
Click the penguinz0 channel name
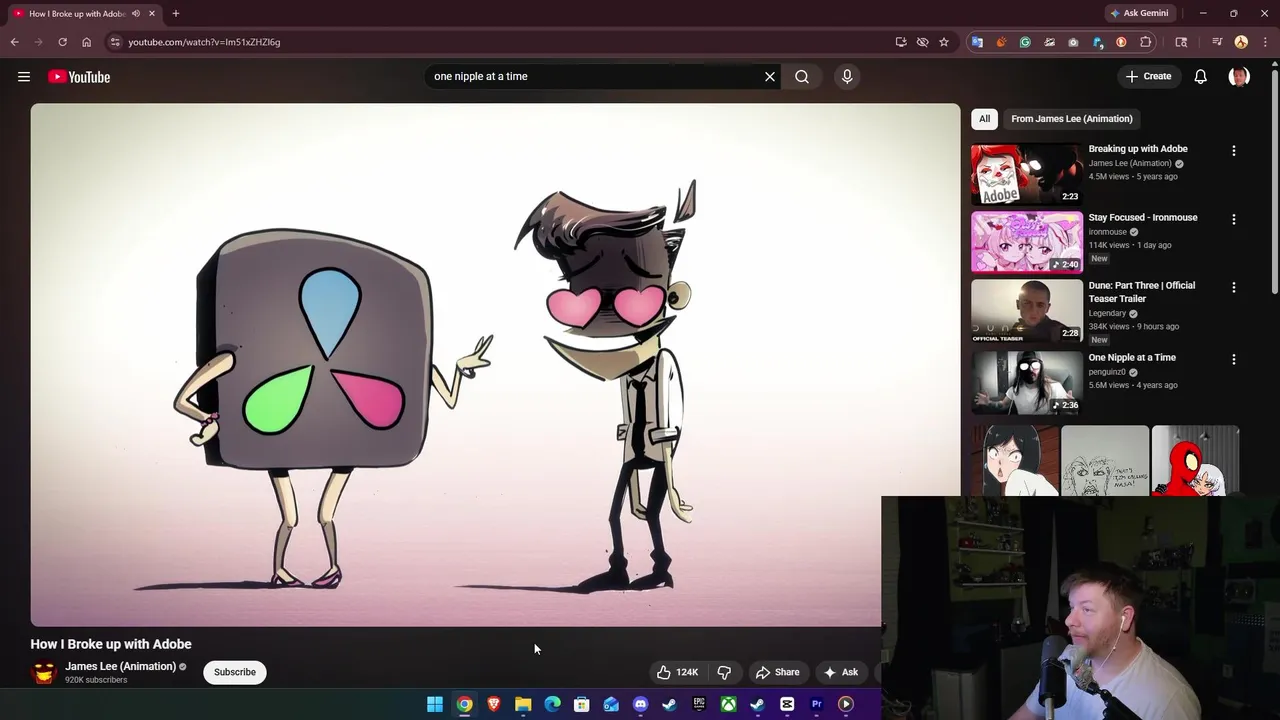click(1107, 372)
